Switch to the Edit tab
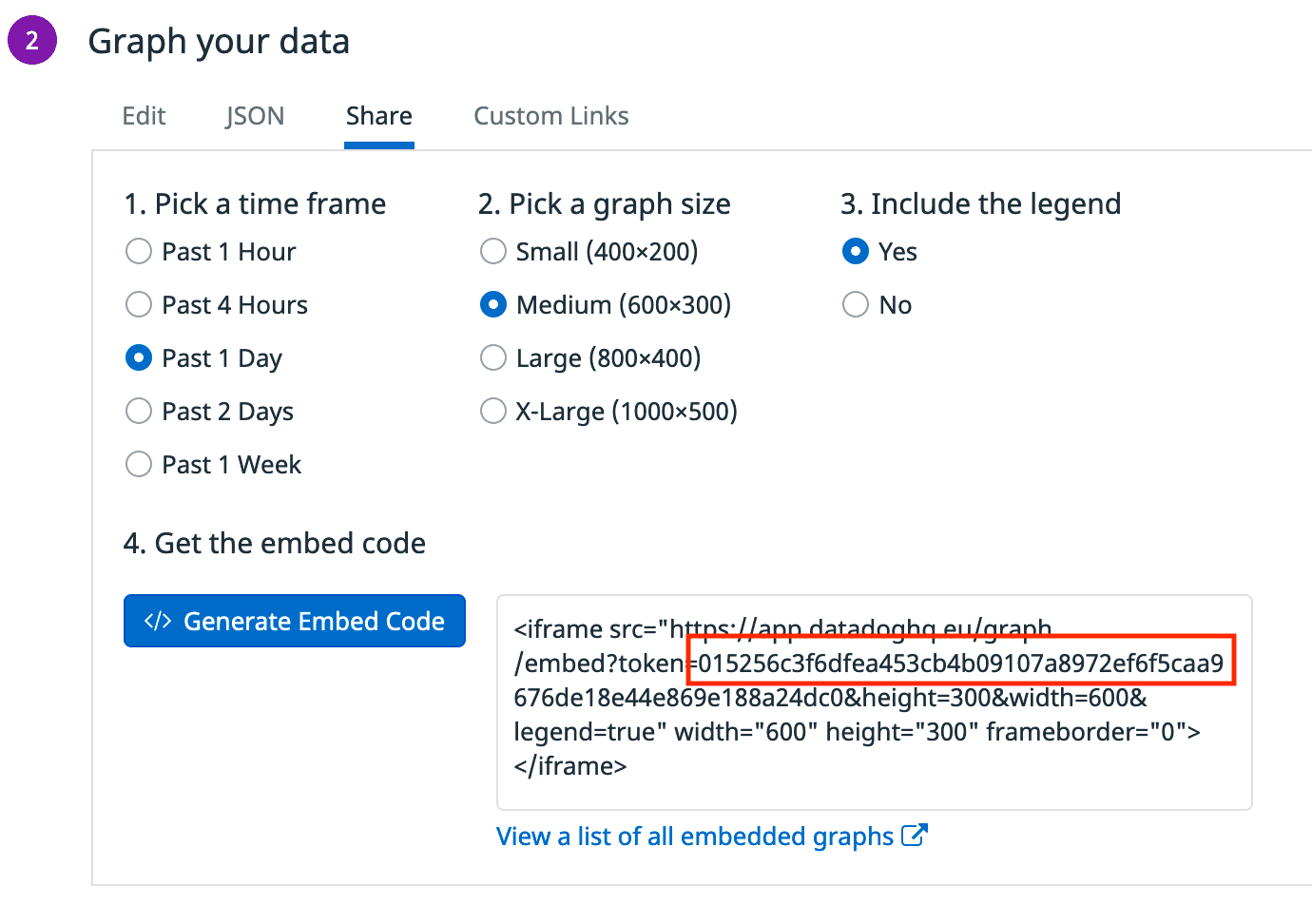The width and height of the screenshot is (1312, 924). [x=144, y=116]
